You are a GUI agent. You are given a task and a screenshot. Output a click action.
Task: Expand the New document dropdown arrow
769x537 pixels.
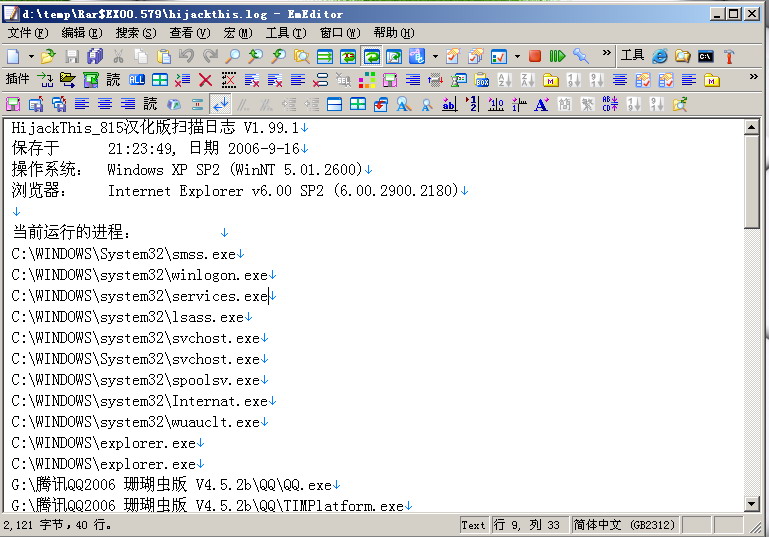(x=31, y=56)
